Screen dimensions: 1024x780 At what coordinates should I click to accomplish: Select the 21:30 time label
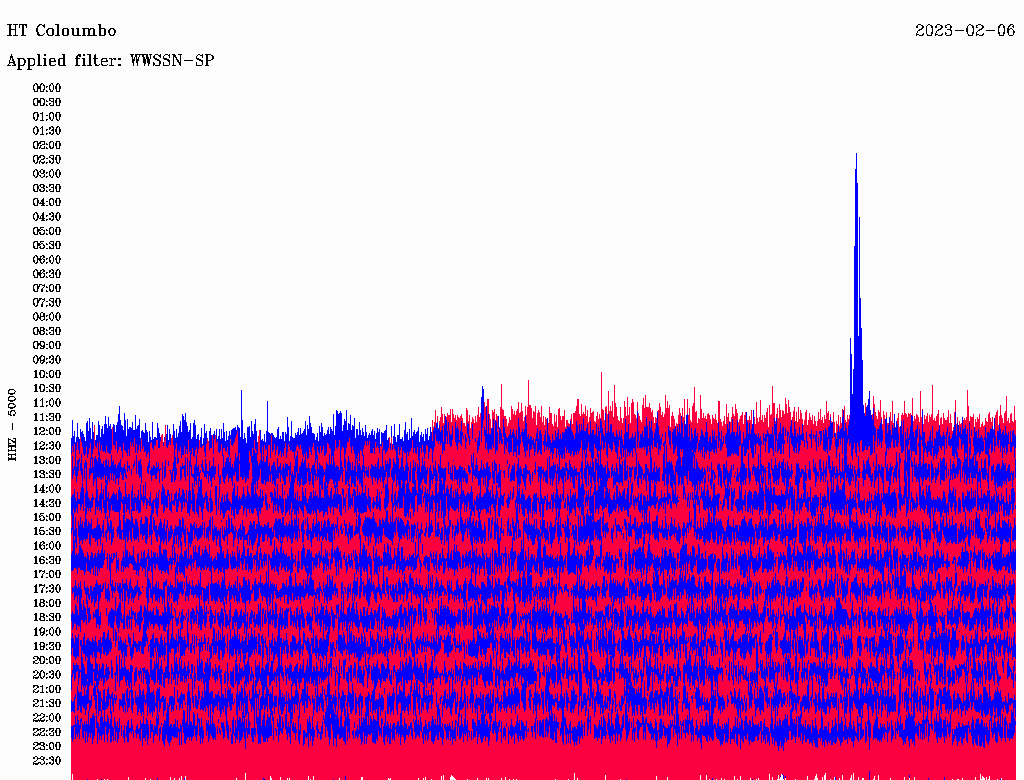click(x=47, y=703)
